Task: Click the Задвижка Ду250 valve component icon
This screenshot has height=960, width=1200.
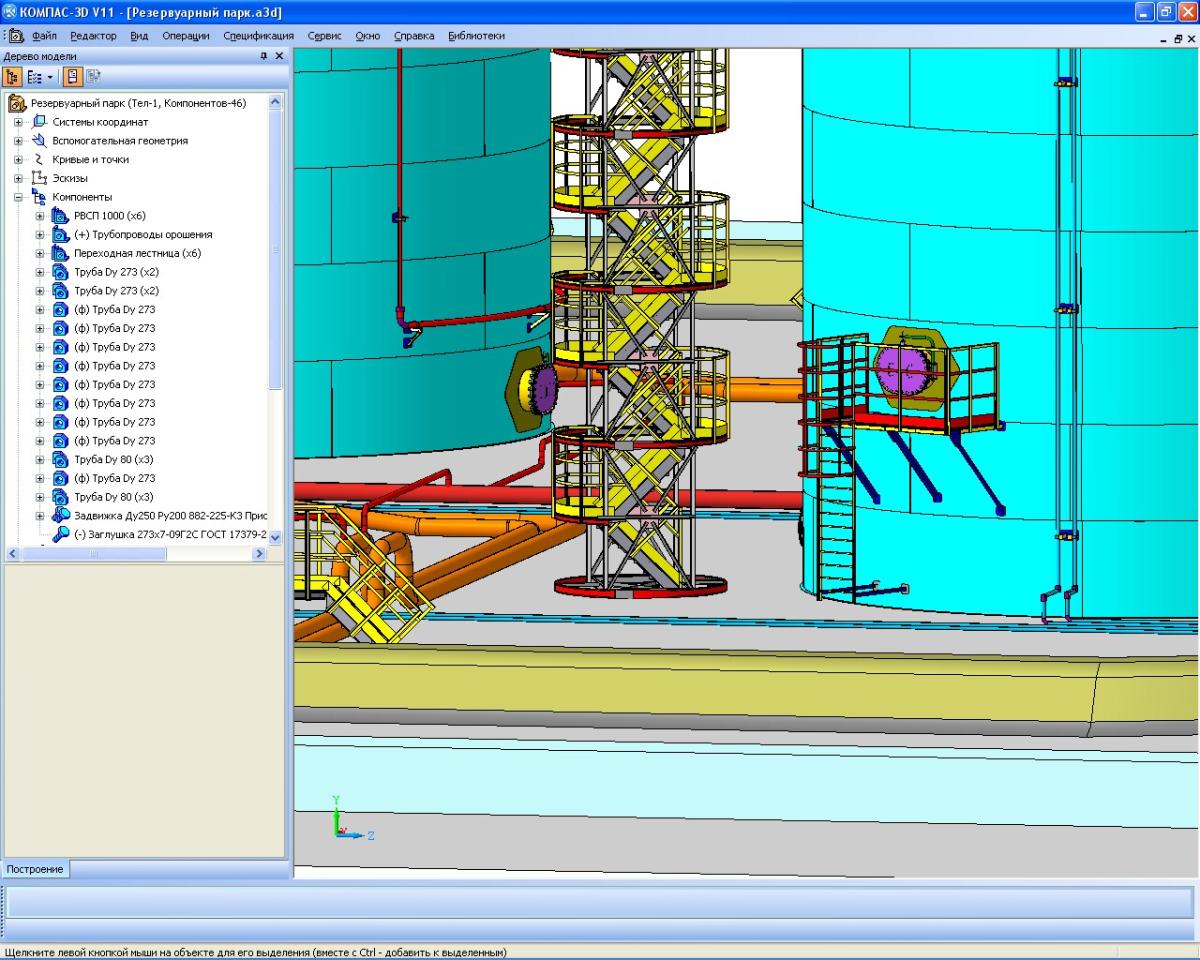Action: (x=61, y=516)
